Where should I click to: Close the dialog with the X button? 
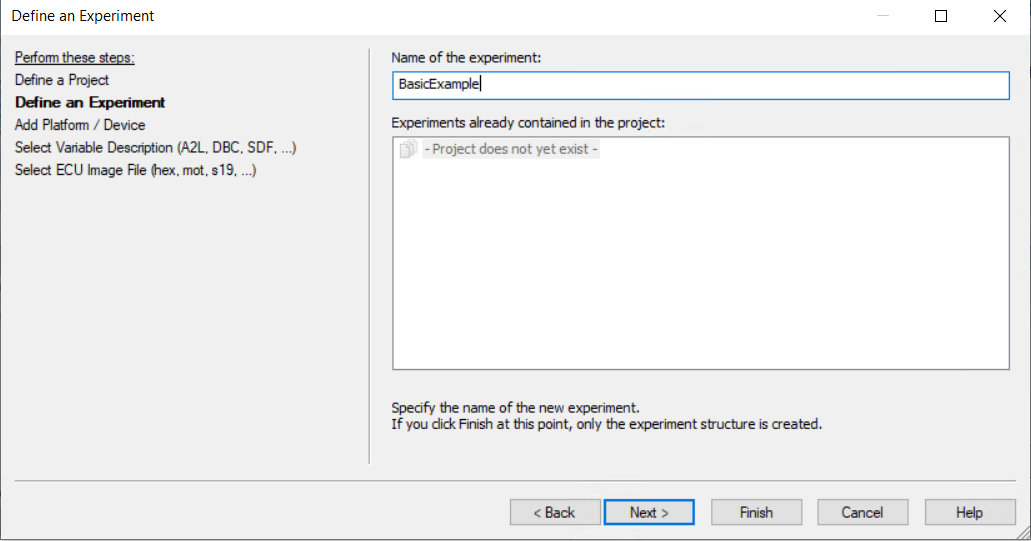tap(1000, 16)
